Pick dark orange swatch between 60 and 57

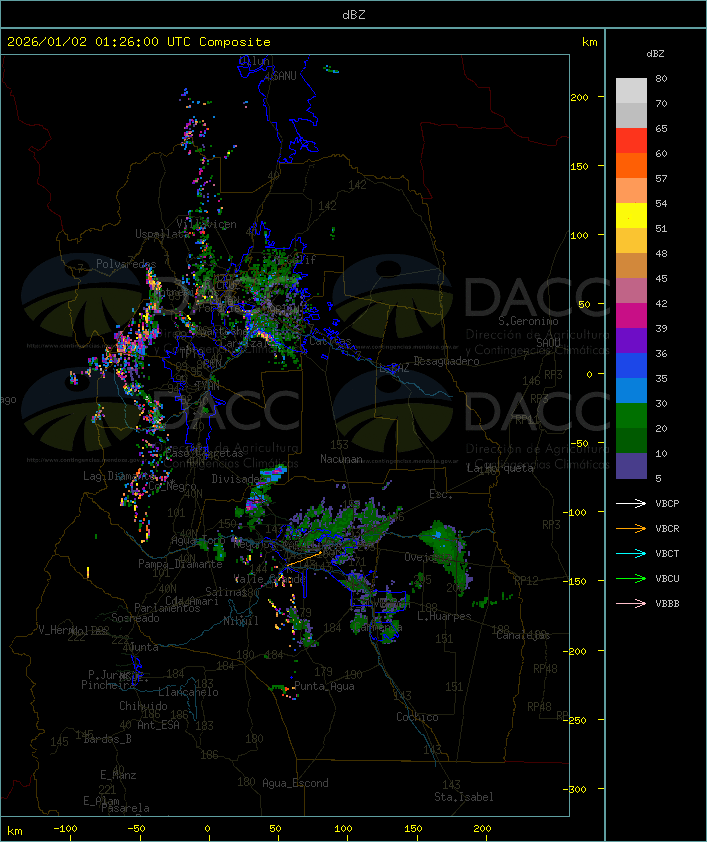click(631, 165)
